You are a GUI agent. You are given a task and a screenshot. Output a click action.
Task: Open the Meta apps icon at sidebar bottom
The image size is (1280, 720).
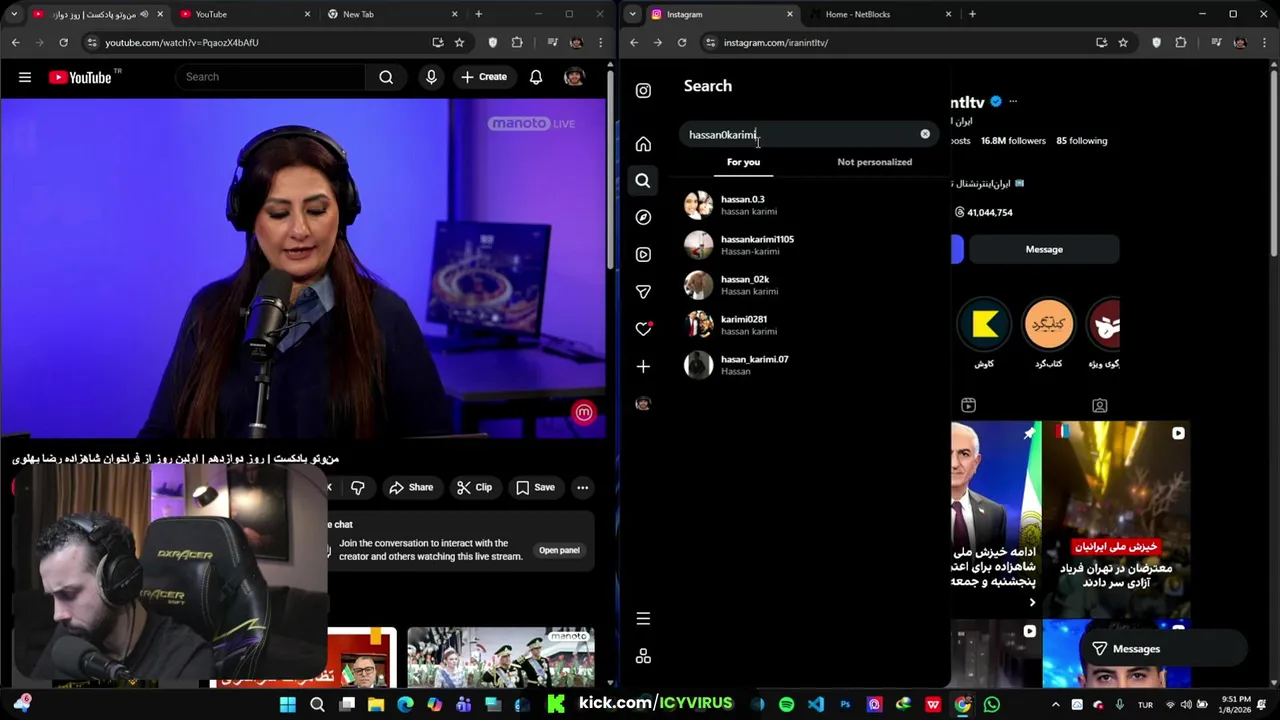tap(643, 656)
